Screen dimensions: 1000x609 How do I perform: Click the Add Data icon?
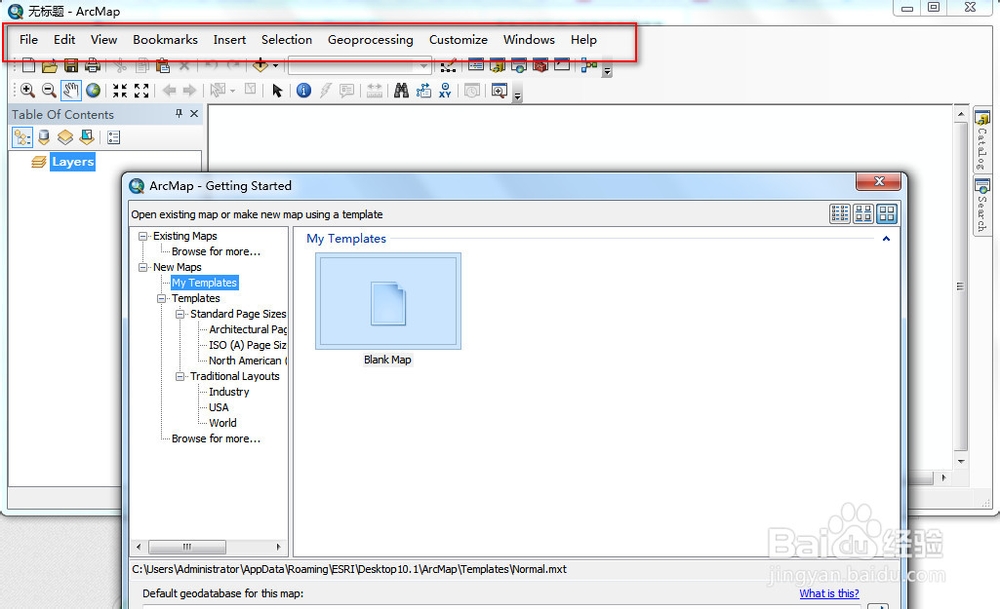[260, 65]
